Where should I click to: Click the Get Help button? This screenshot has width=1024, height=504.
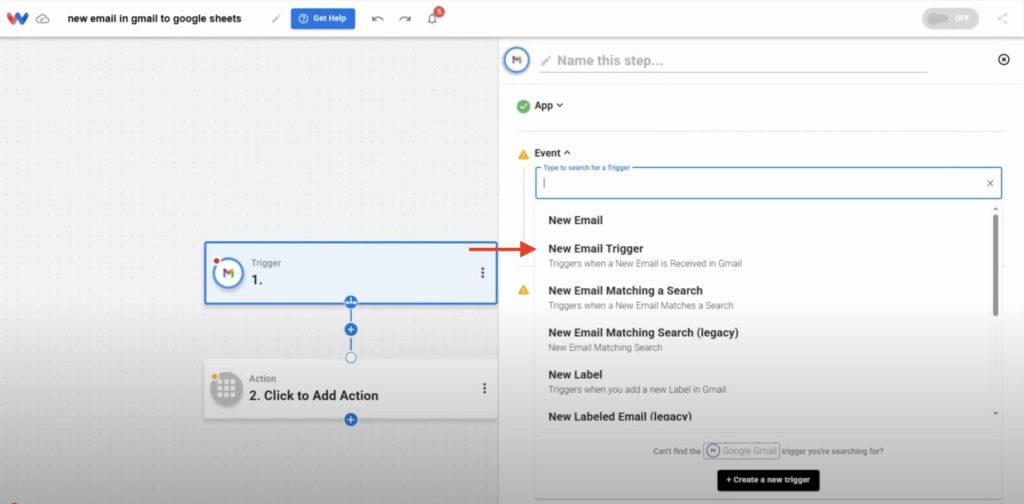tap(323, 18)
